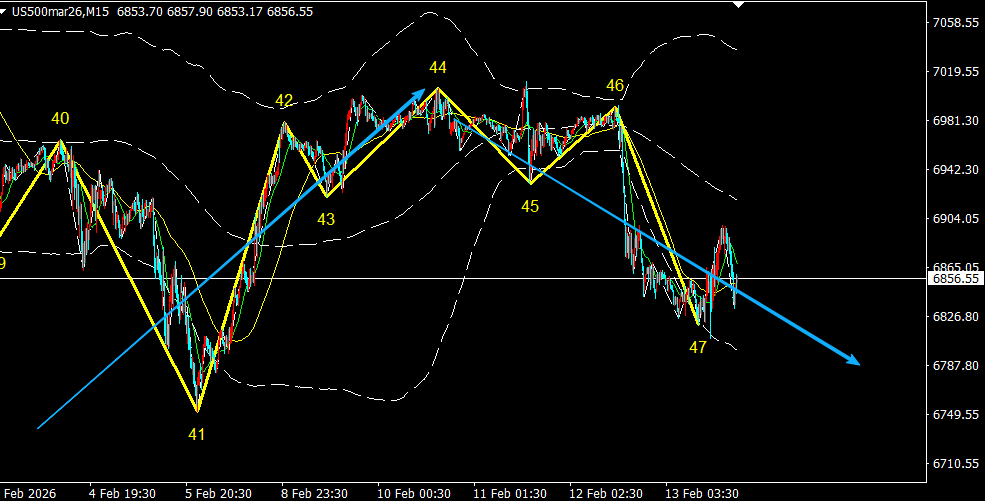The height and width of the screenshot is (501, 985).
Task: Click the current price tag 6856.55
Action: [x=955, y=279]
